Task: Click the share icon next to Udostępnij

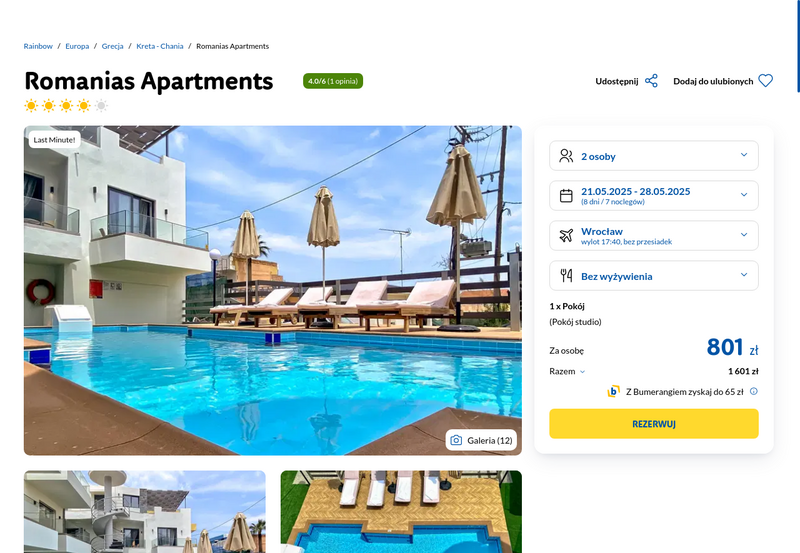Action: click(x=651, y=81)
